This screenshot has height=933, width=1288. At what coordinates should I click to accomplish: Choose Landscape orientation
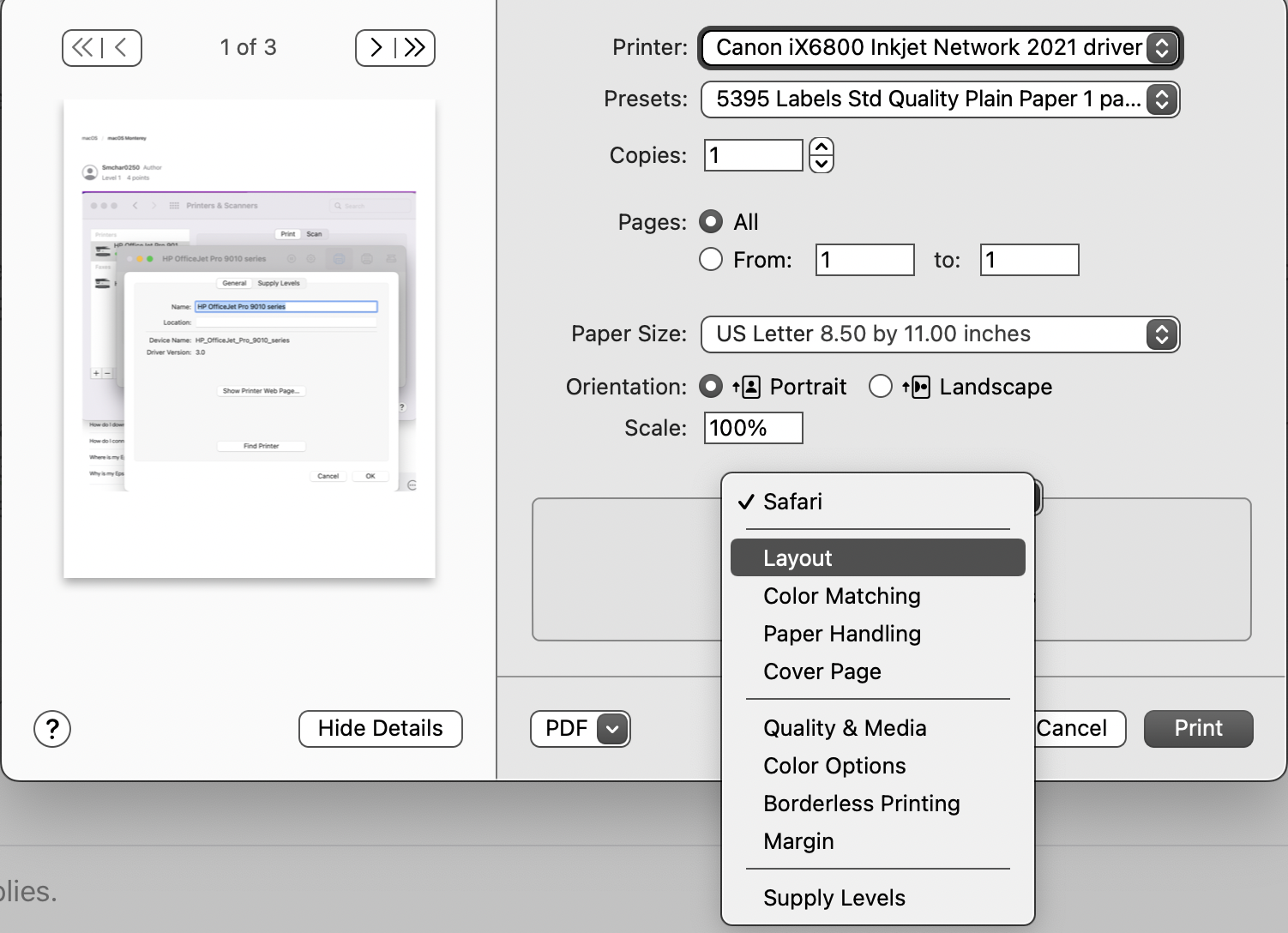click(881, 387)
